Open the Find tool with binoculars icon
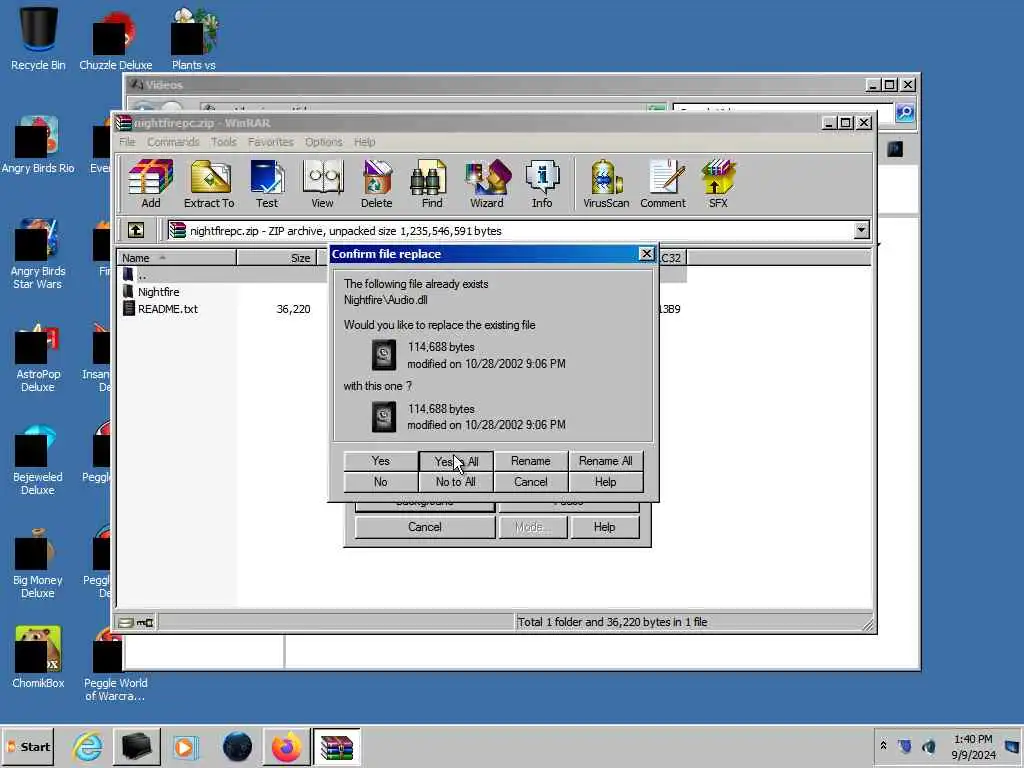The width and height of the screenshot is (1024, 768). 432,184
